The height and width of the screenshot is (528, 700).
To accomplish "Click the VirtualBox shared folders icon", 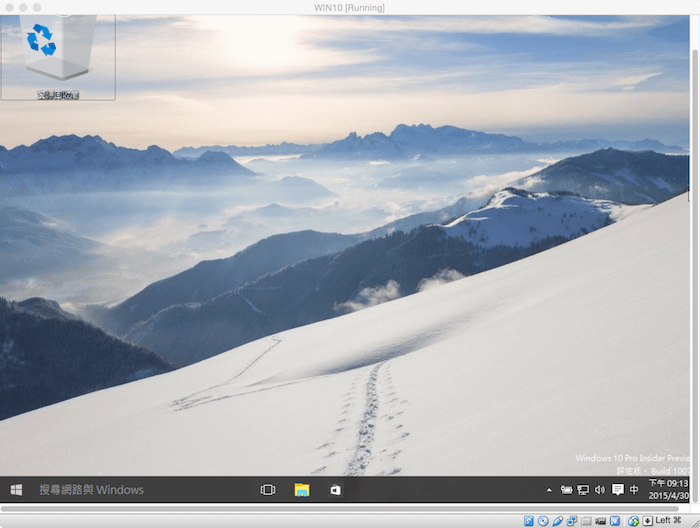I will (586, 521).
